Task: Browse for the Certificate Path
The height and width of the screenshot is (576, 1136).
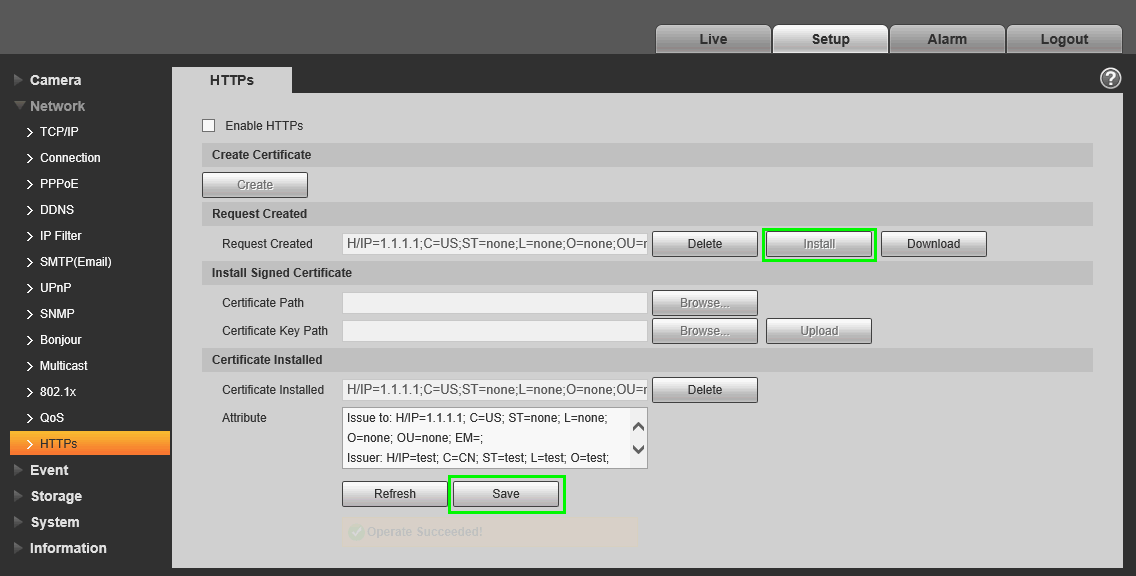Action: pos(705,303)
